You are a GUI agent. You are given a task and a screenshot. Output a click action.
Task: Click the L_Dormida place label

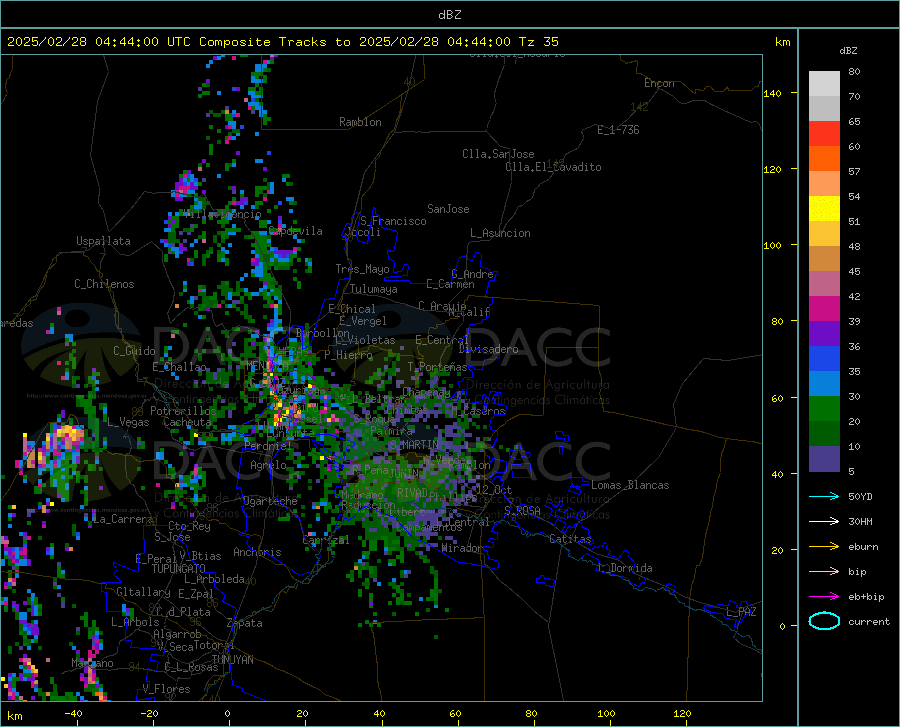pos(625,568)
